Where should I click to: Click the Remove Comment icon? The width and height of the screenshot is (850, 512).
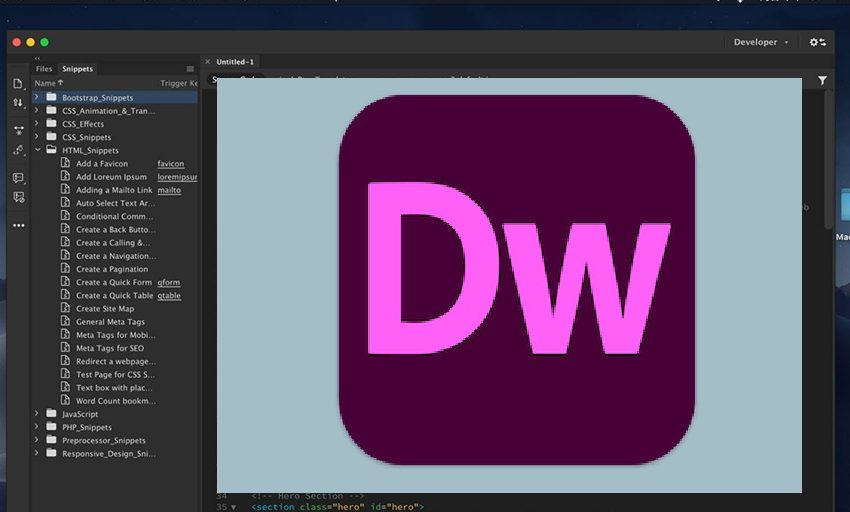pos(18,198)
